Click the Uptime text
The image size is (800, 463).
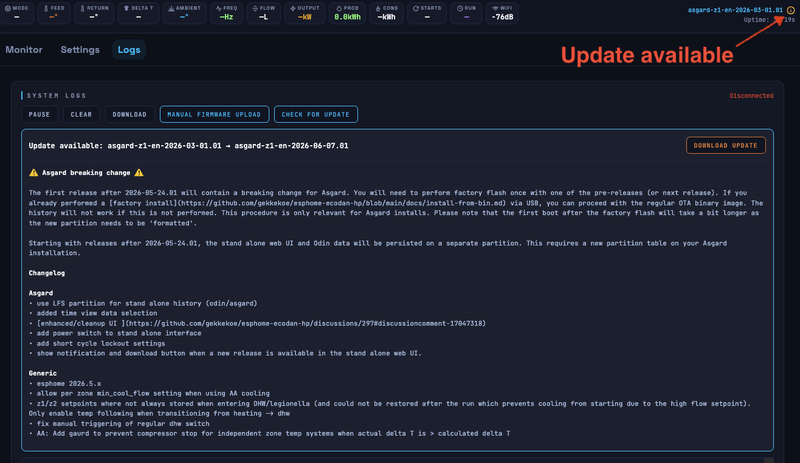coord(769,20)
